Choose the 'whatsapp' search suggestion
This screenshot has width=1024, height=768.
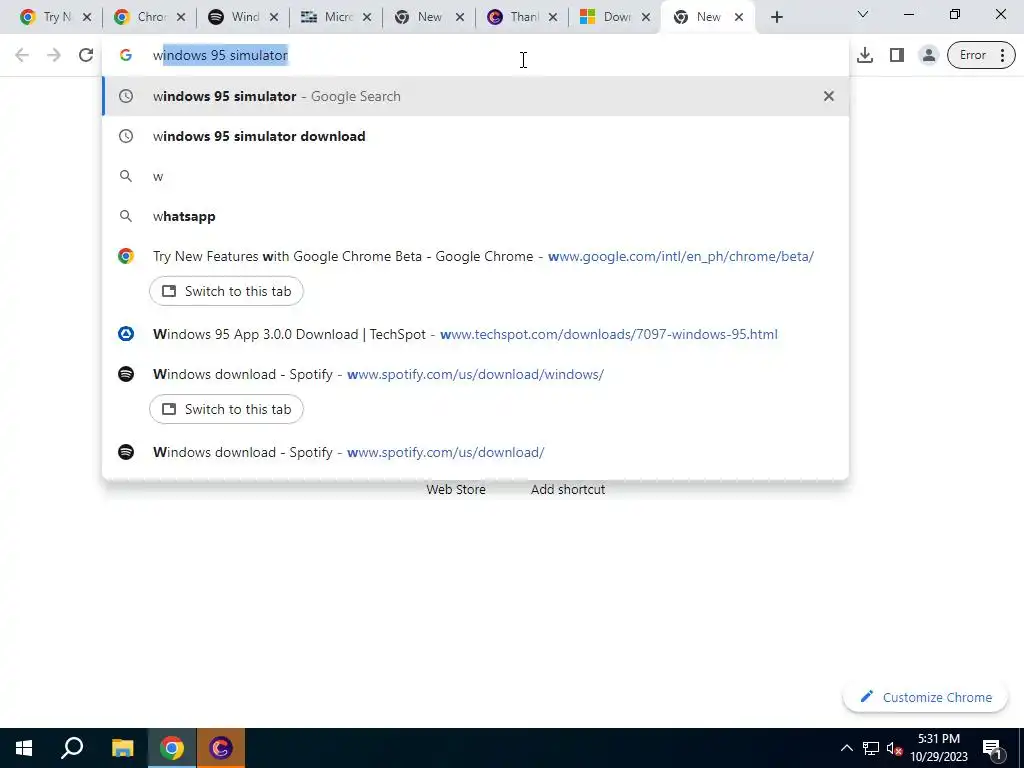[475, 216]
